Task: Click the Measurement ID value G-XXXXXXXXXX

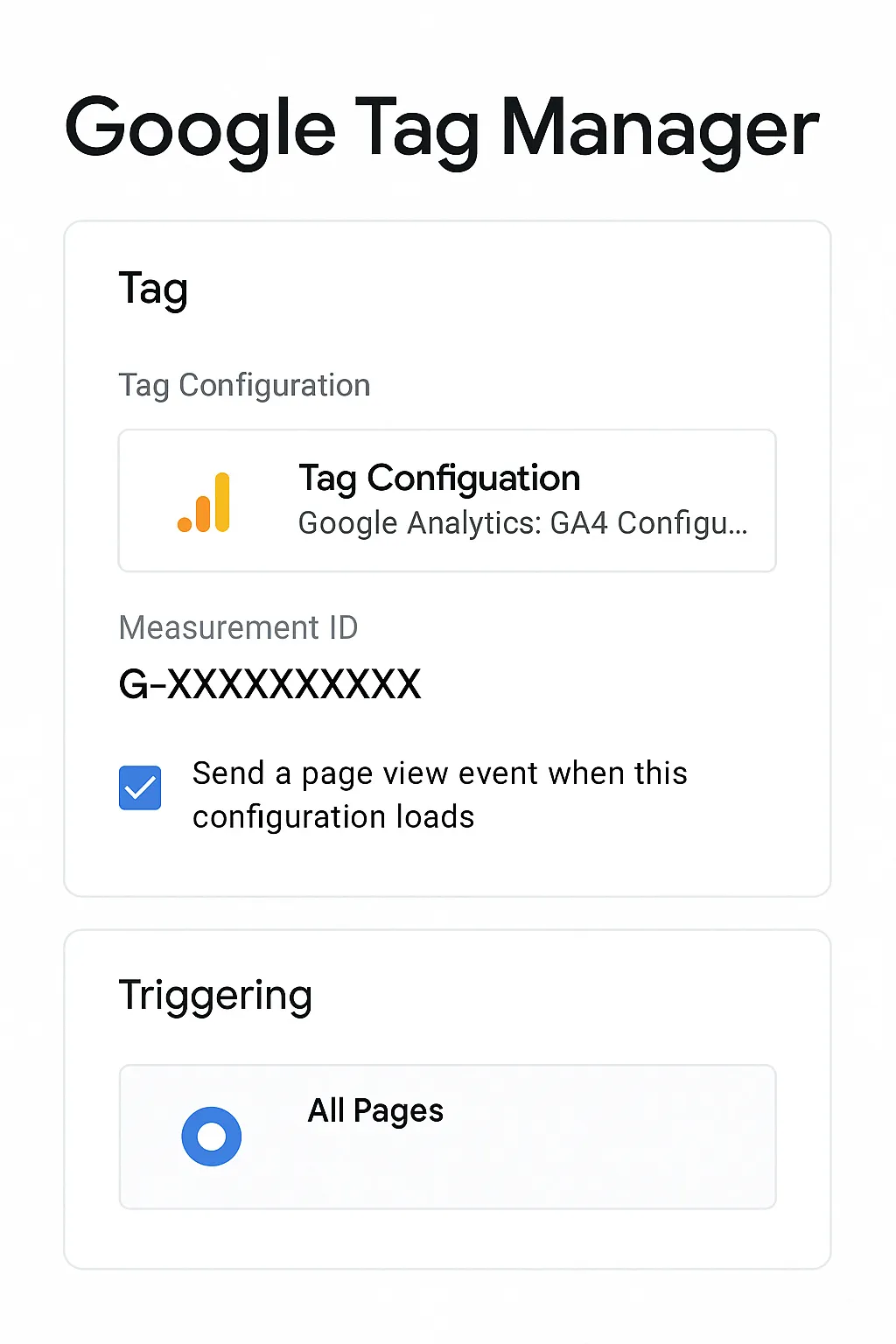Action: click(x=269, y=684)
